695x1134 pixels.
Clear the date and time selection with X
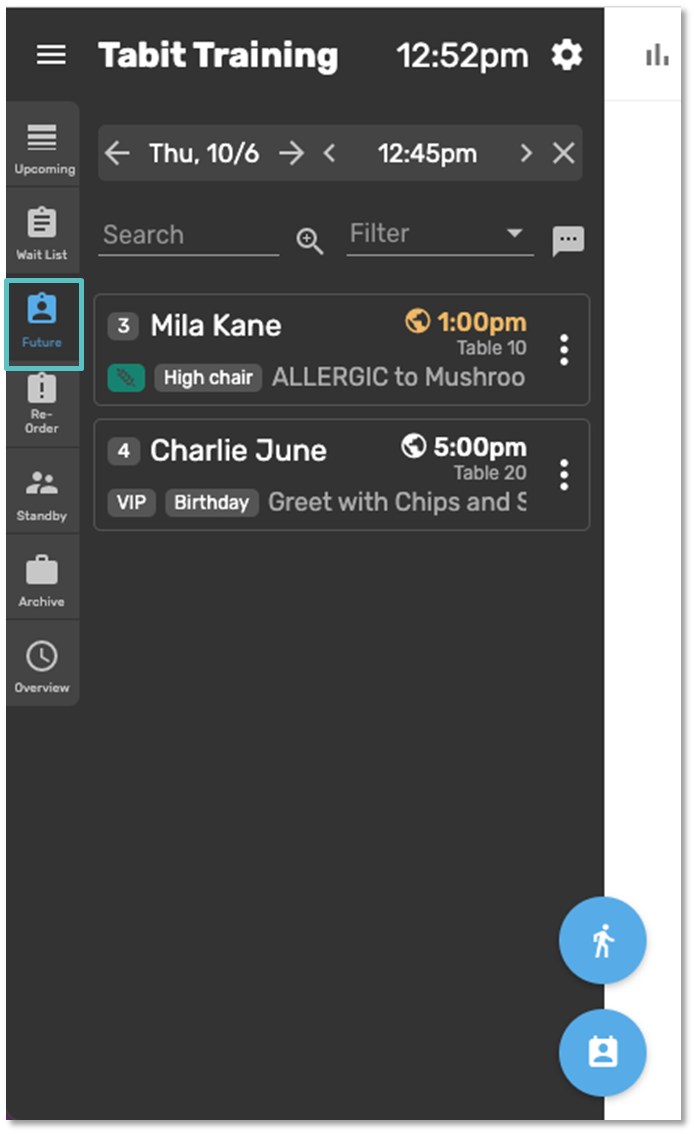(564, 153)
